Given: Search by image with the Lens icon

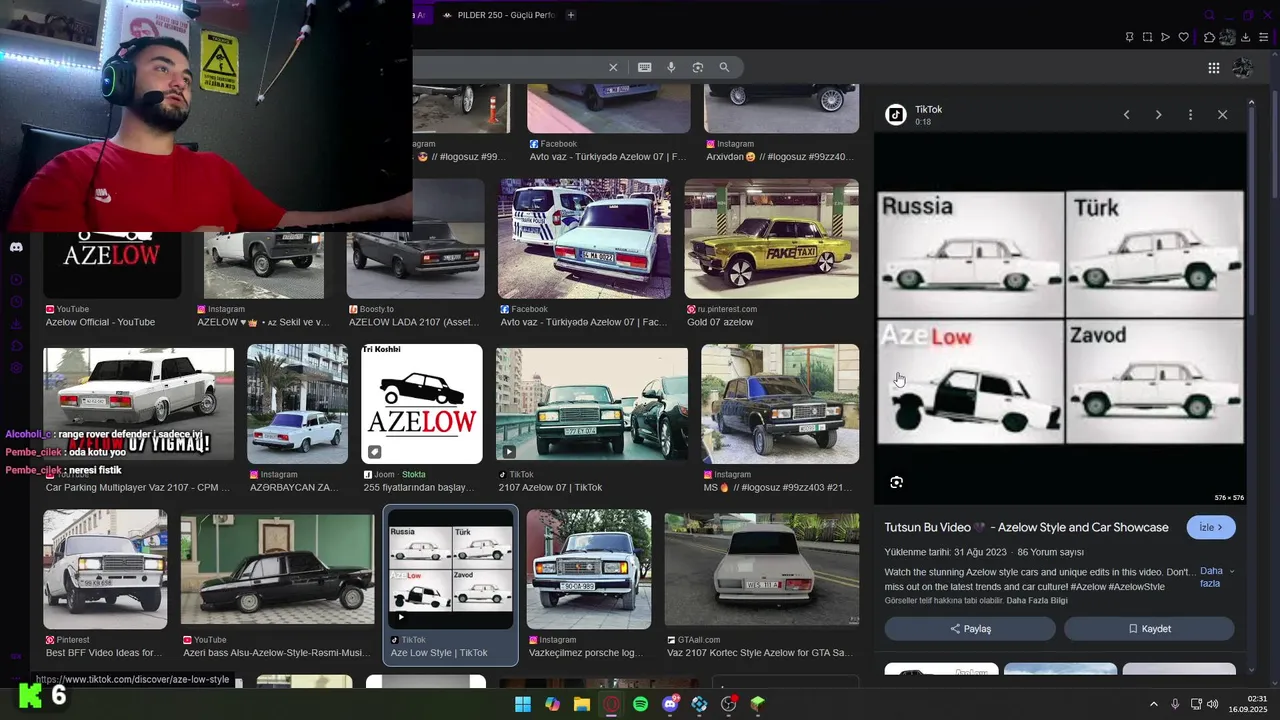Looking at the screenshot, I should click(698, 67).
